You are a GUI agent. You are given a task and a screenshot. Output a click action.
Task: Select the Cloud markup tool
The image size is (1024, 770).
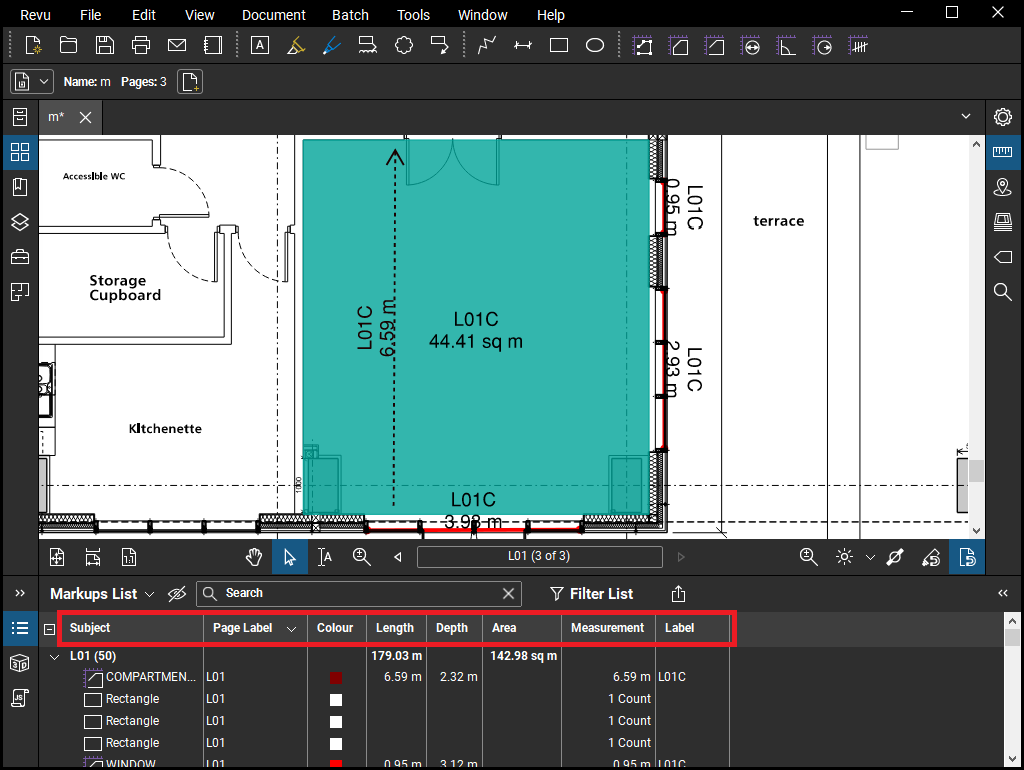404,46
